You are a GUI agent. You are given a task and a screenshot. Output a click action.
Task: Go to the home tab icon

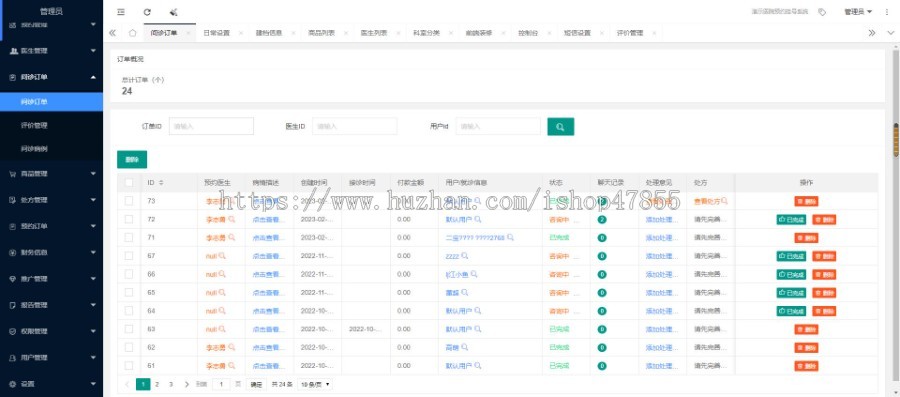pyautogui.click(x=133, y=33)
